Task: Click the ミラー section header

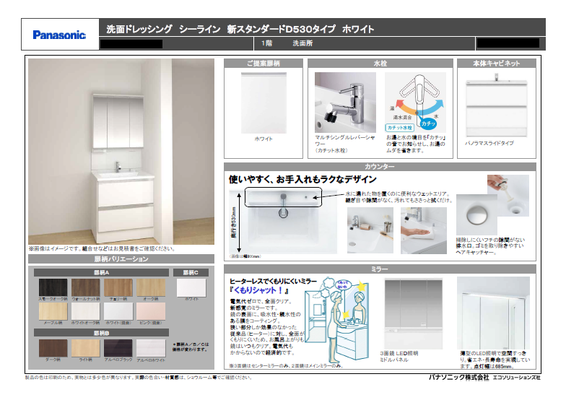Action: pos(380,269)
